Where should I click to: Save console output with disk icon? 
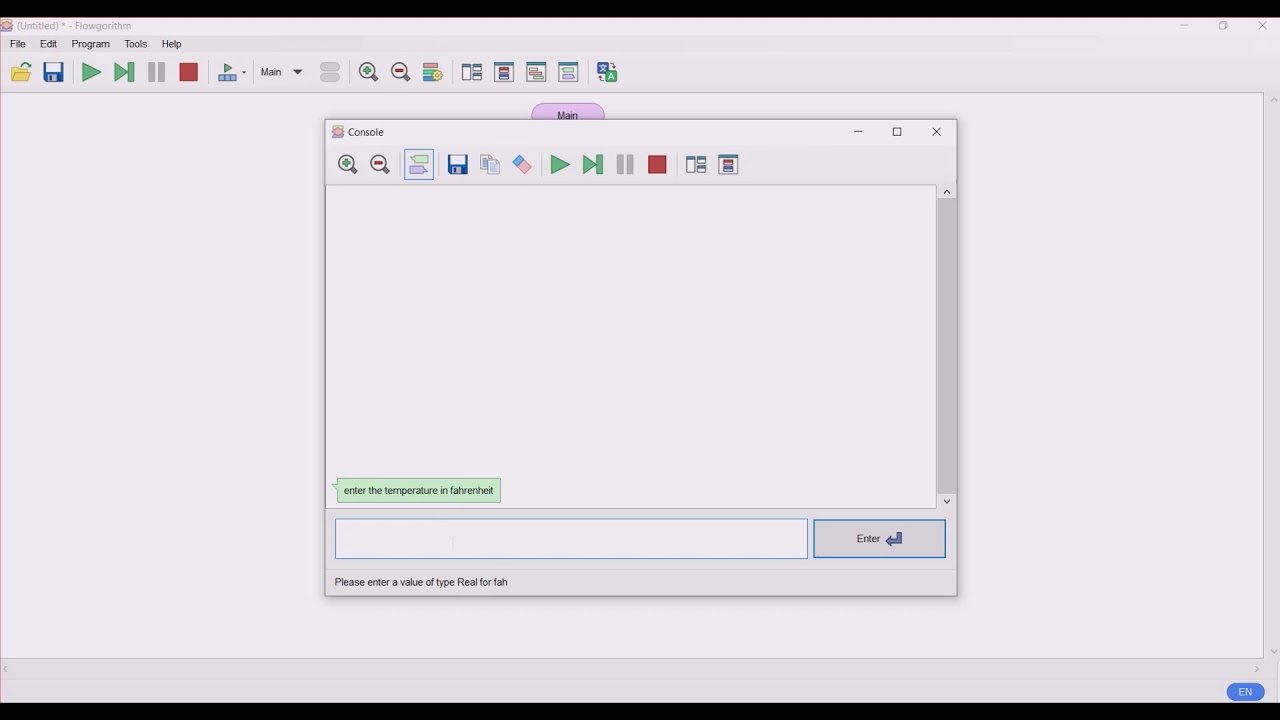coord(458,165)
